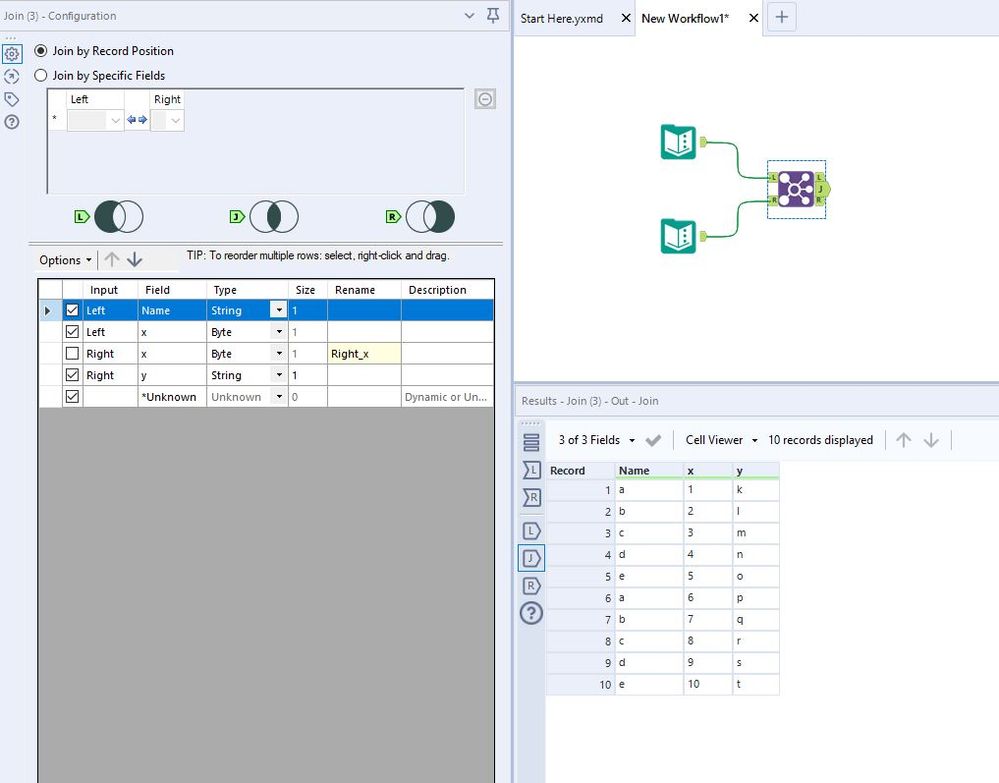Click the inner Join Venn diagram

(274, 217)
